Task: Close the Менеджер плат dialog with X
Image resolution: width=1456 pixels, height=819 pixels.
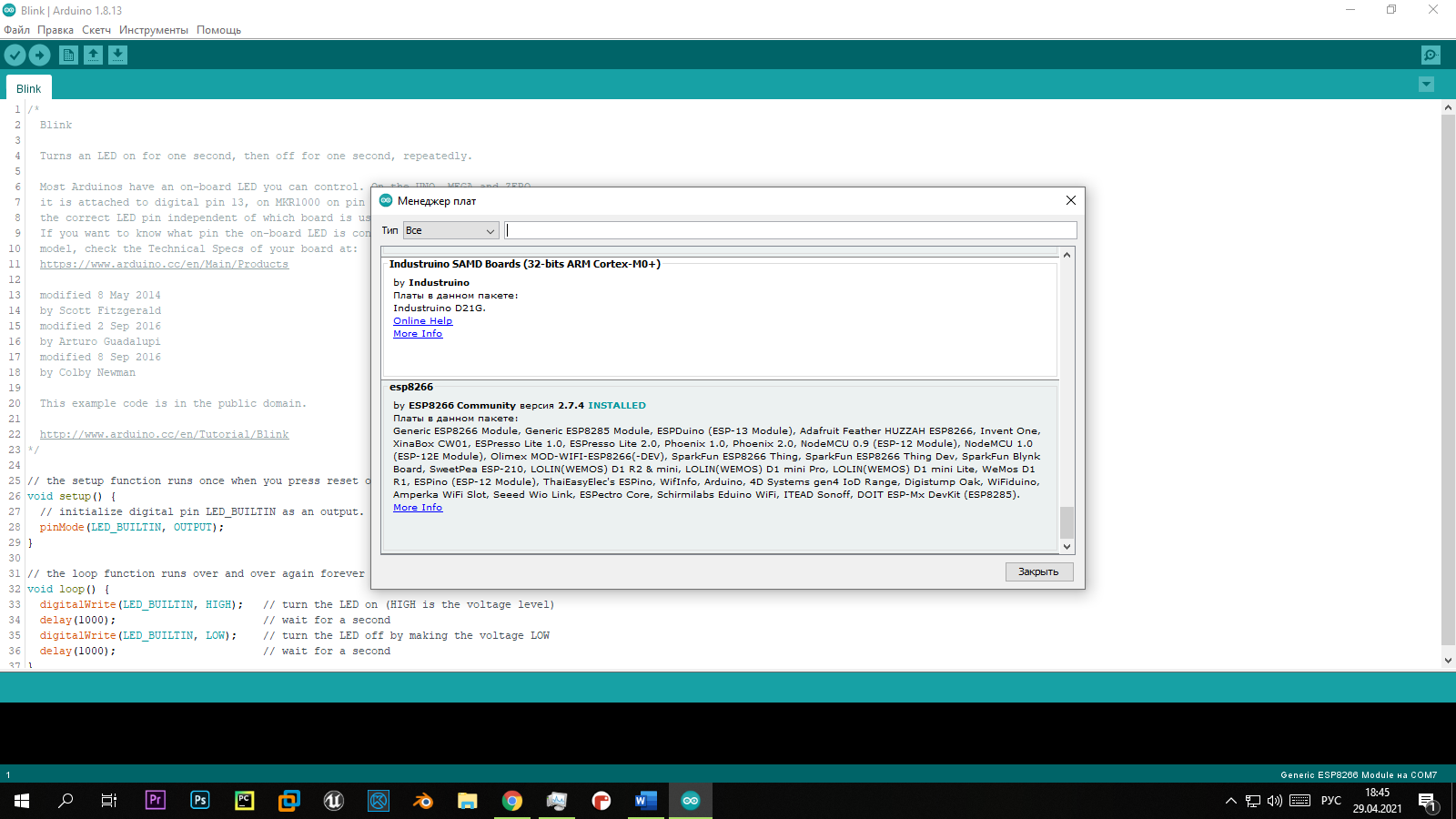Action: [x=1071, y=200]
